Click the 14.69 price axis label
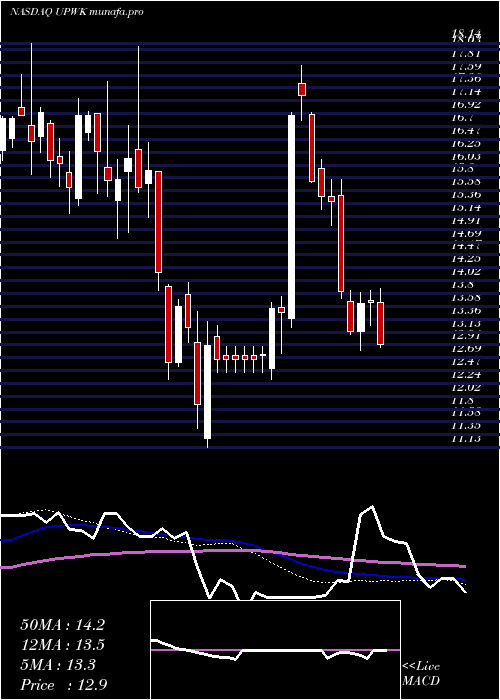 pos(466,233)
